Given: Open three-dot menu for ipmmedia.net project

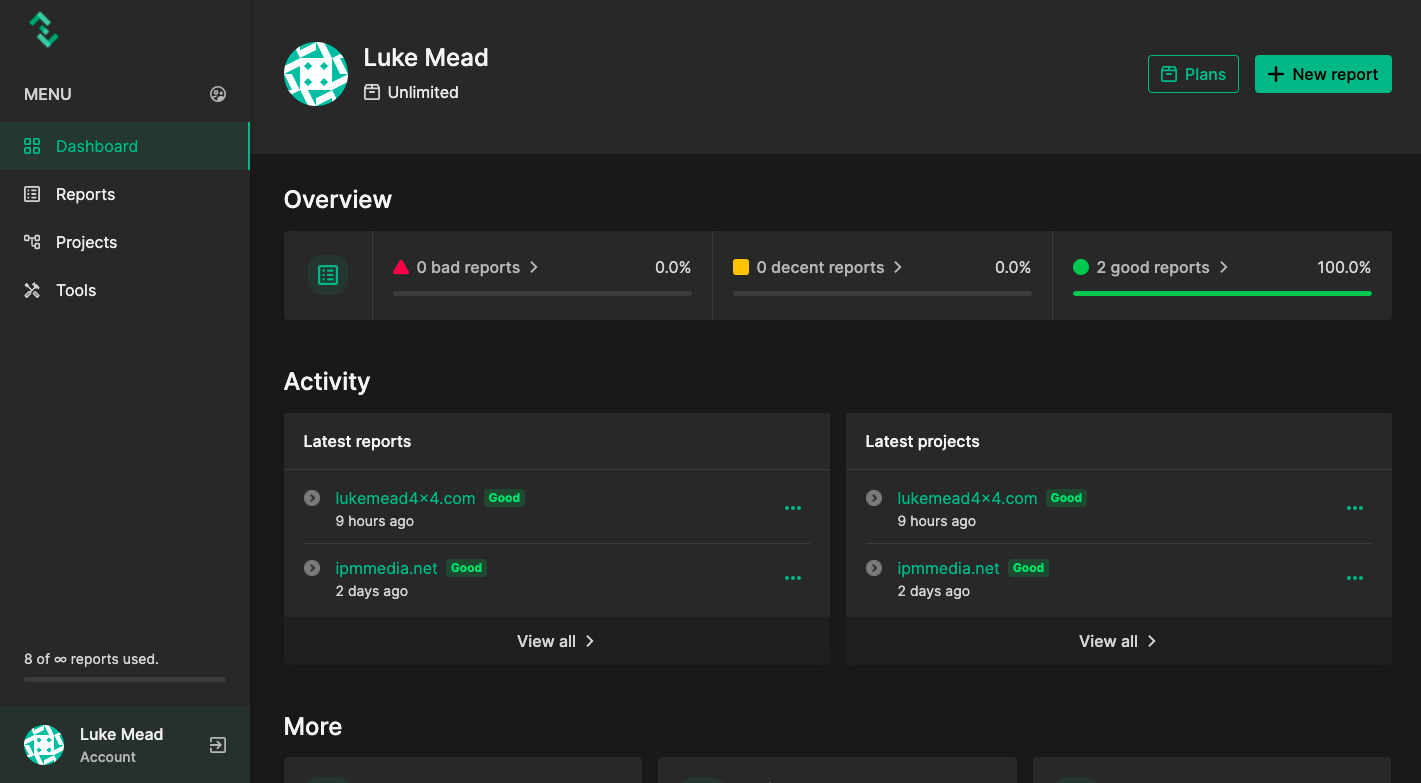Looking at the screenshot, I should (x=1355, y=578).
